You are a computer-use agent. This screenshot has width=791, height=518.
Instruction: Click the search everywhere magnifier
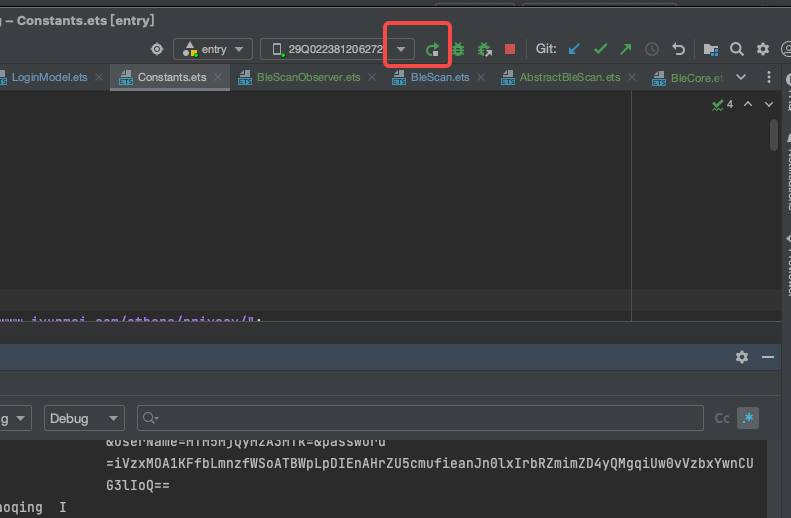pyautogui.click(x=737, y=49)
